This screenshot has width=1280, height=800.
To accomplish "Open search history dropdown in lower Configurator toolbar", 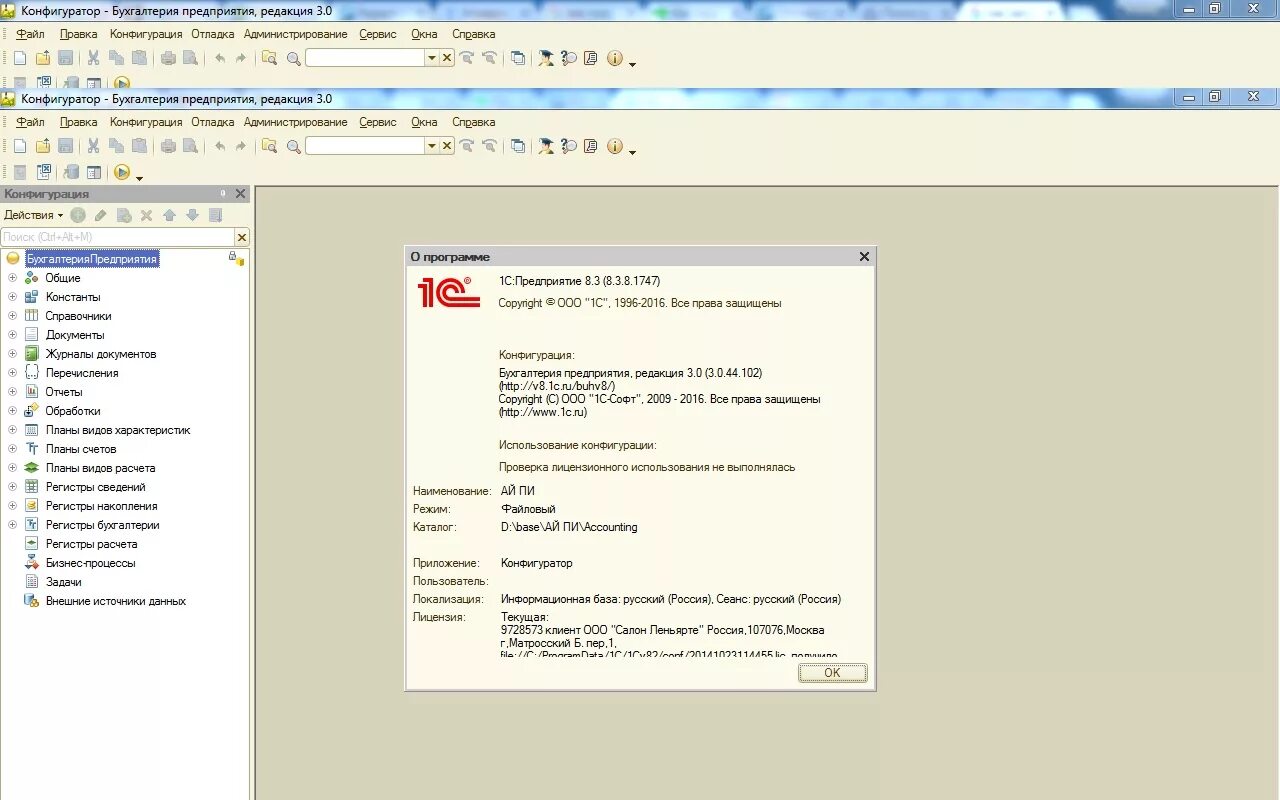I will 432,146.
